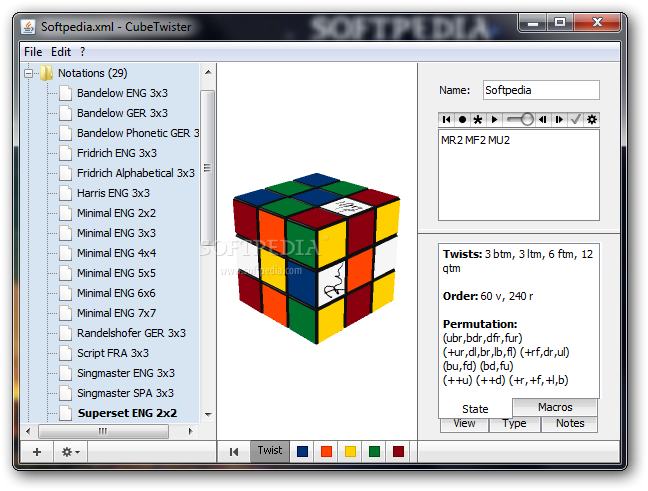Select Singmaster SPA 3x3 notation
648x491 pixels.
point(125,393)
